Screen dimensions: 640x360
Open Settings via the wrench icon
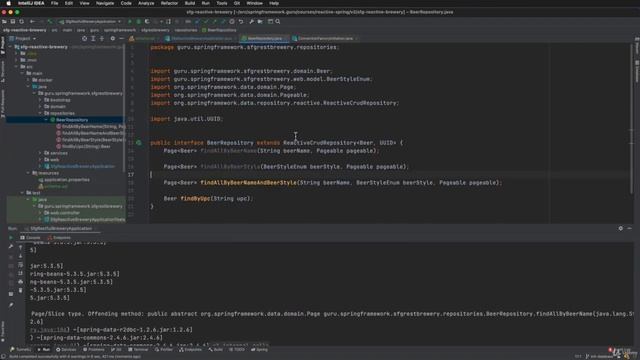pos(251,21)
